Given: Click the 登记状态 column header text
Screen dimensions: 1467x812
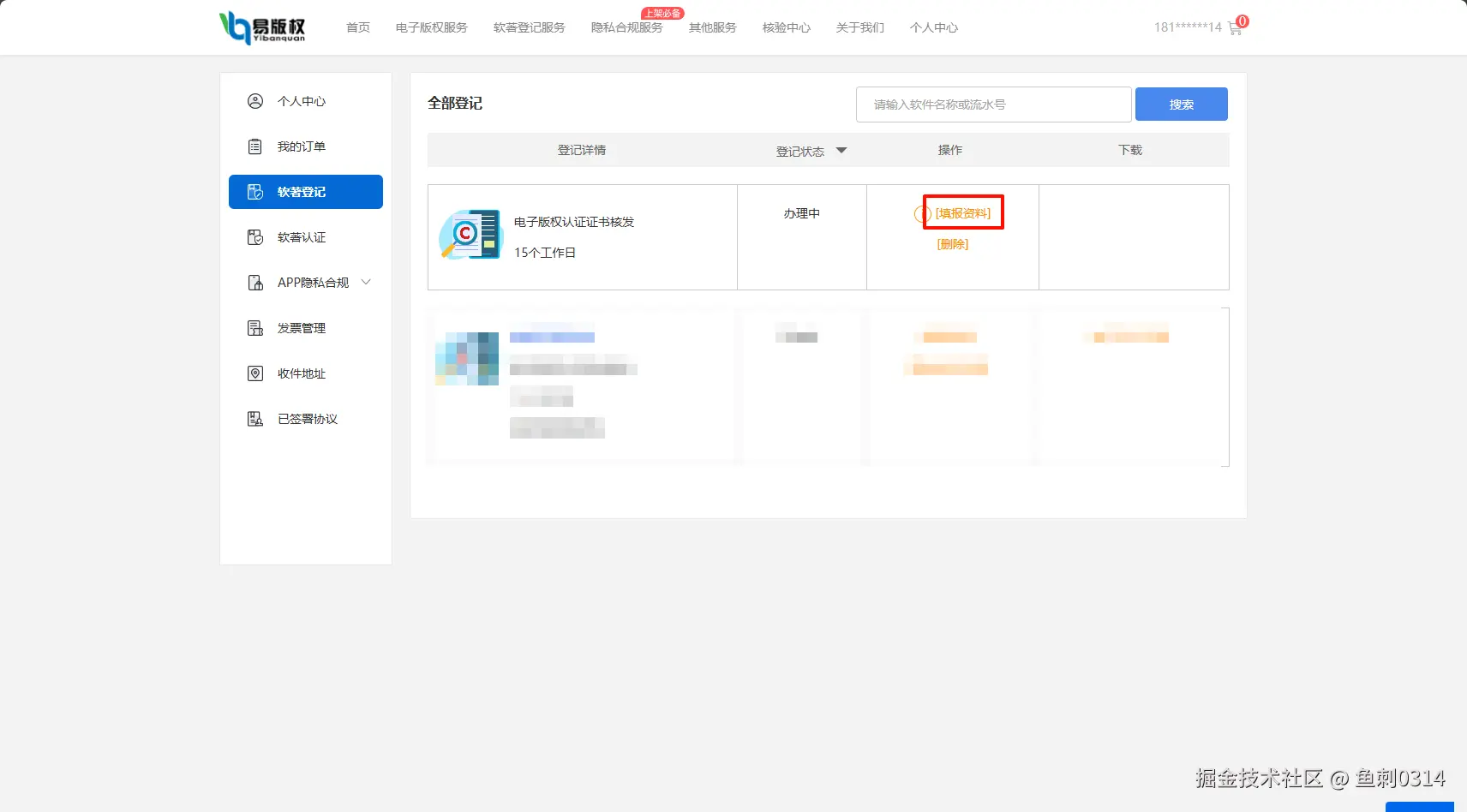Looking at the screenshot, I should tap(800, 151).
